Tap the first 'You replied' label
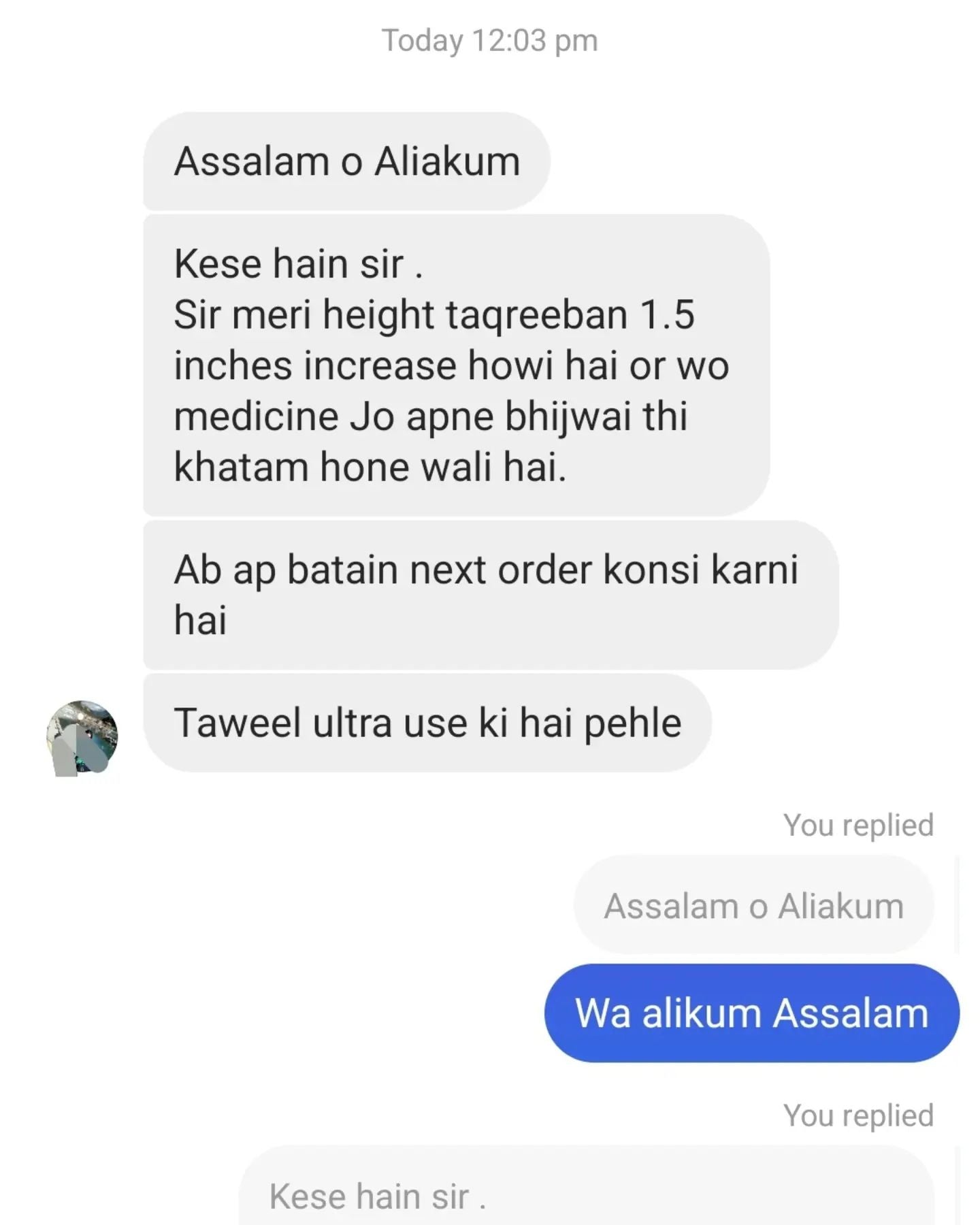This screenshot has height=1225, width=980. pos(858,826)
